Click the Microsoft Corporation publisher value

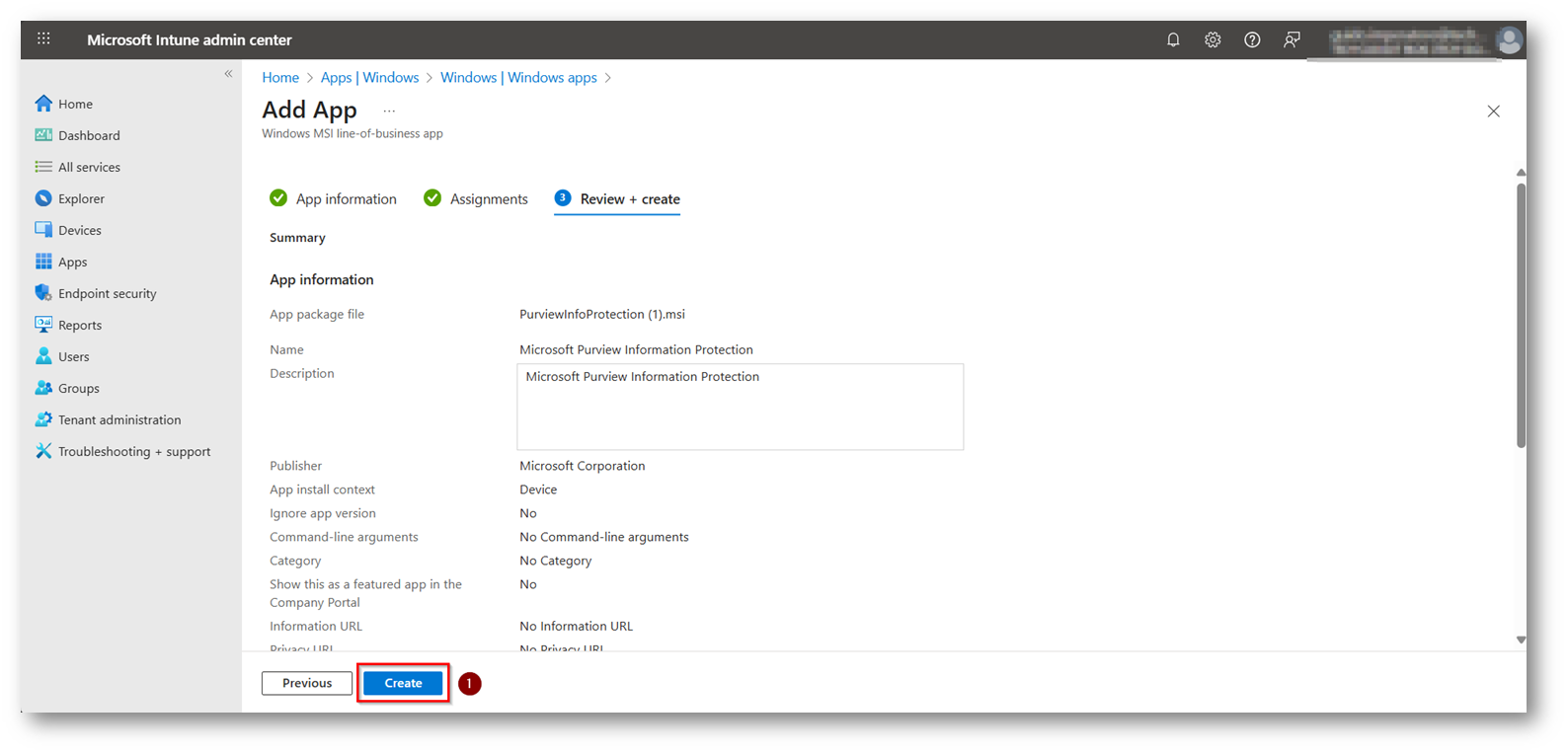583,466
